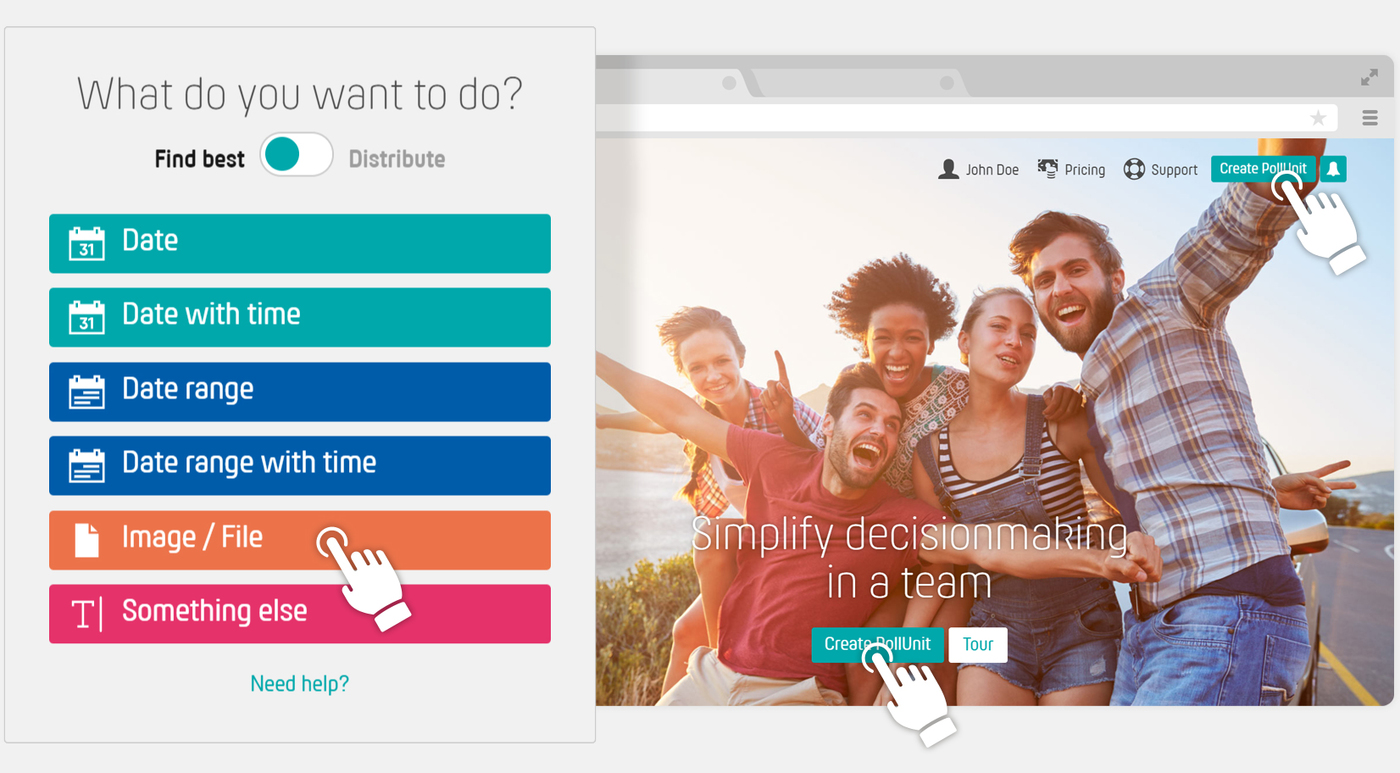Screen dimensions: 1400x773
Task: Click the user profile icon next to John Doe
Action: tap(948, 169)
